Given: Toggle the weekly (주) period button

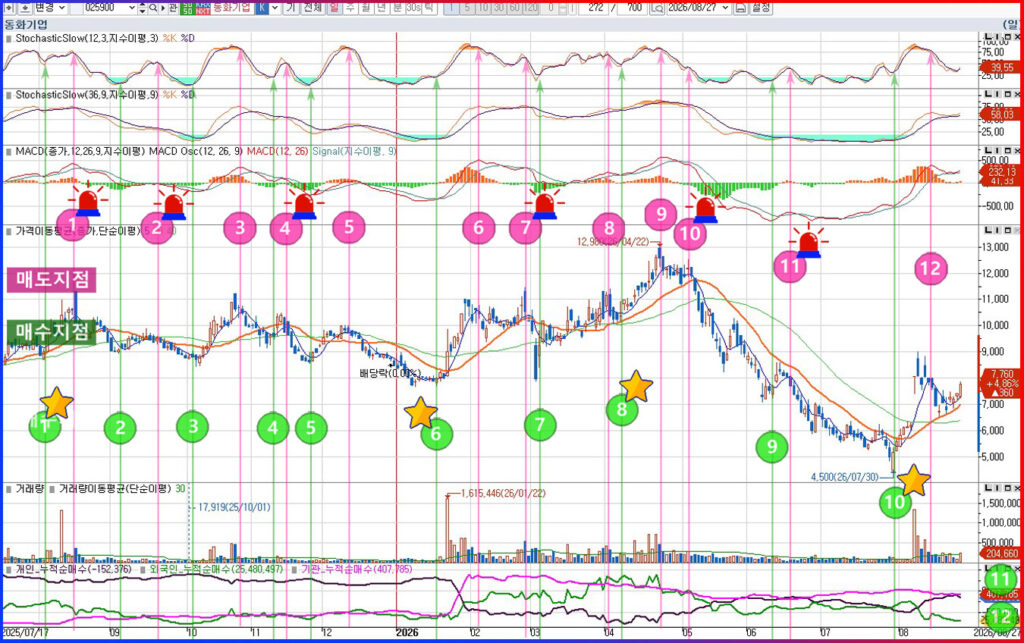Looking at the screenshot, I should (350, 8).
